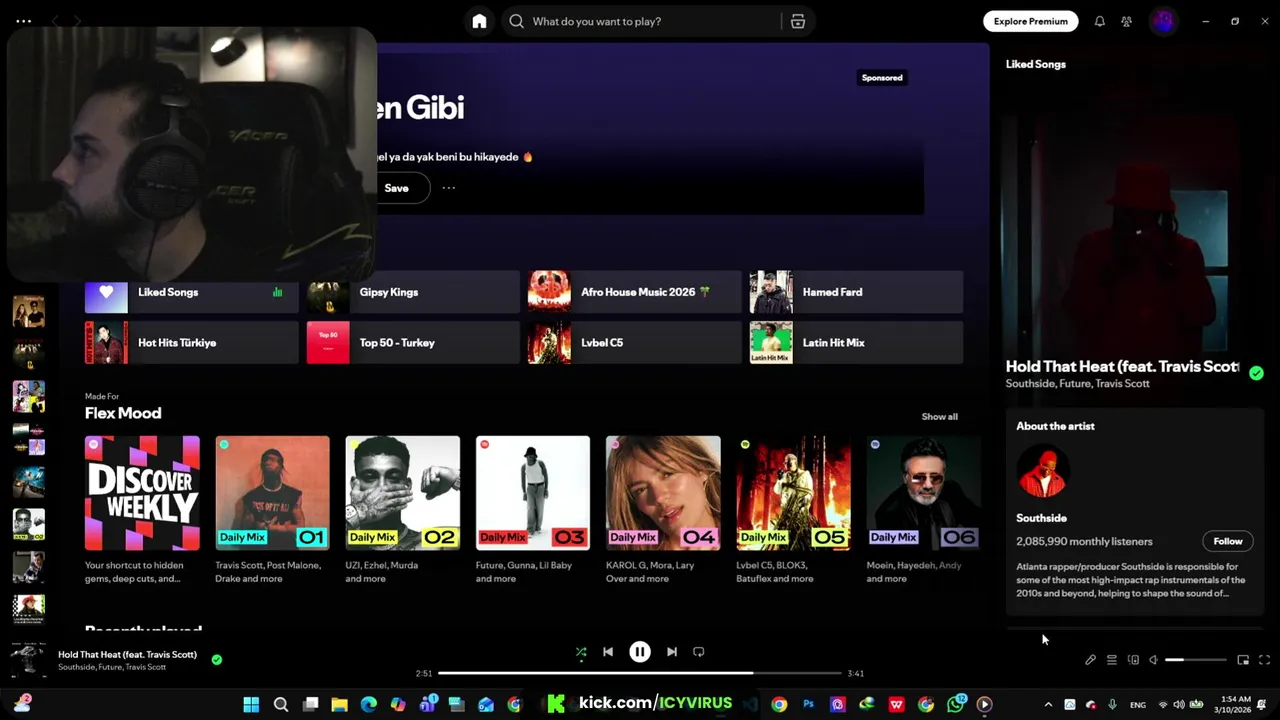The width and height of the screenshot is (1280, 720).
Task: Open Southside artist name link
Action: tap(1041, 518)
